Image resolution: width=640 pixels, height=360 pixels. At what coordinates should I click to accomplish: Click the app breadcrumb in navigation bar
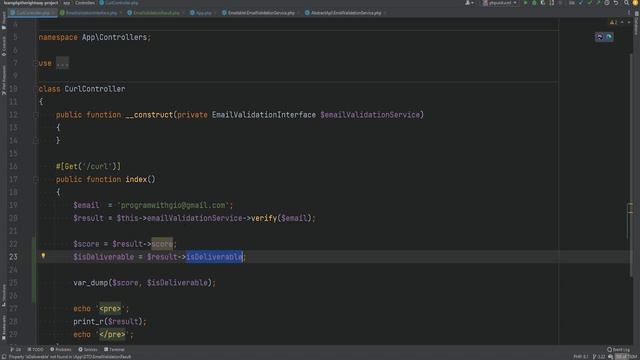67,3
